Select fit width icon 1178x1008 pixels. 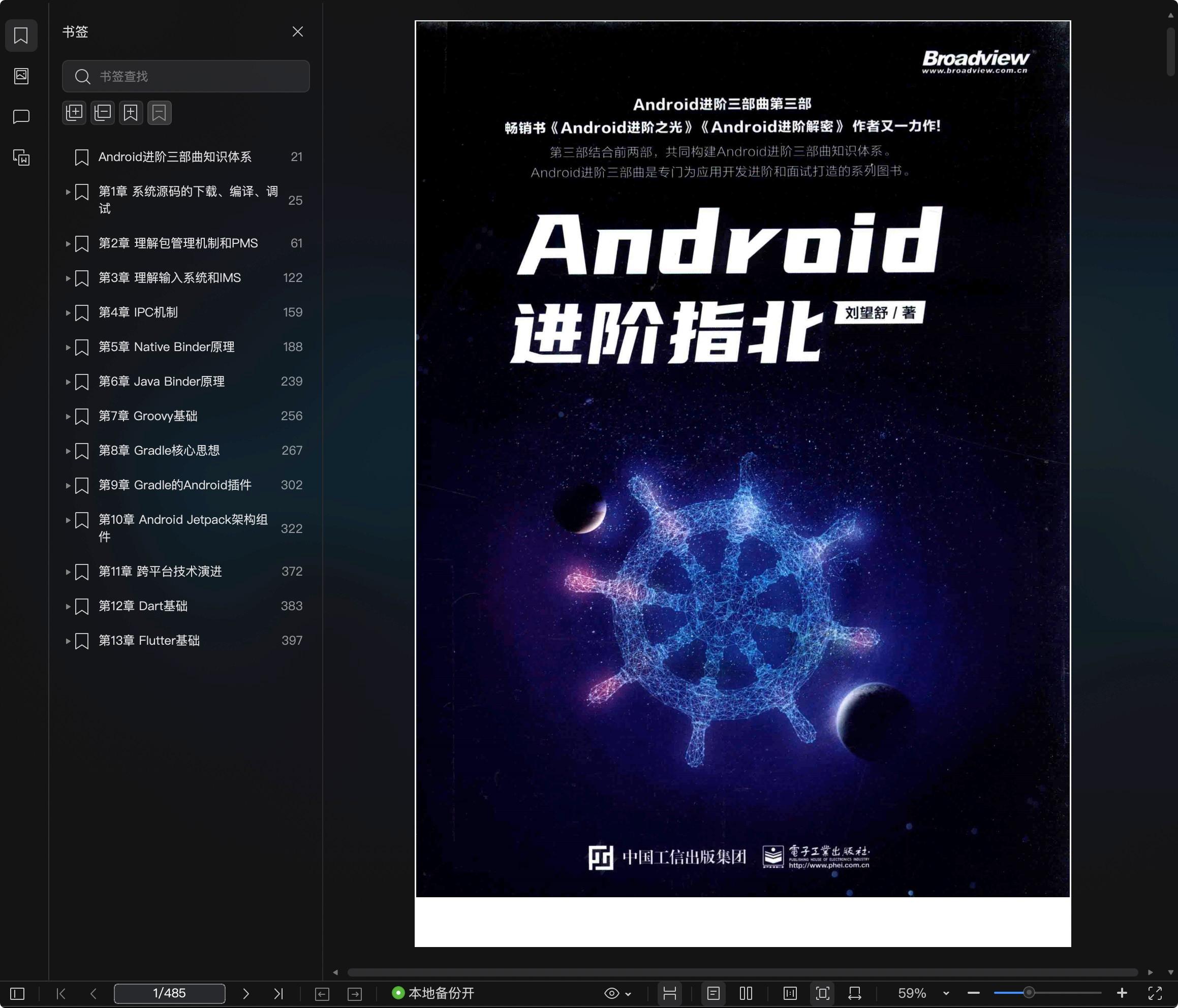tap(854, 993)
